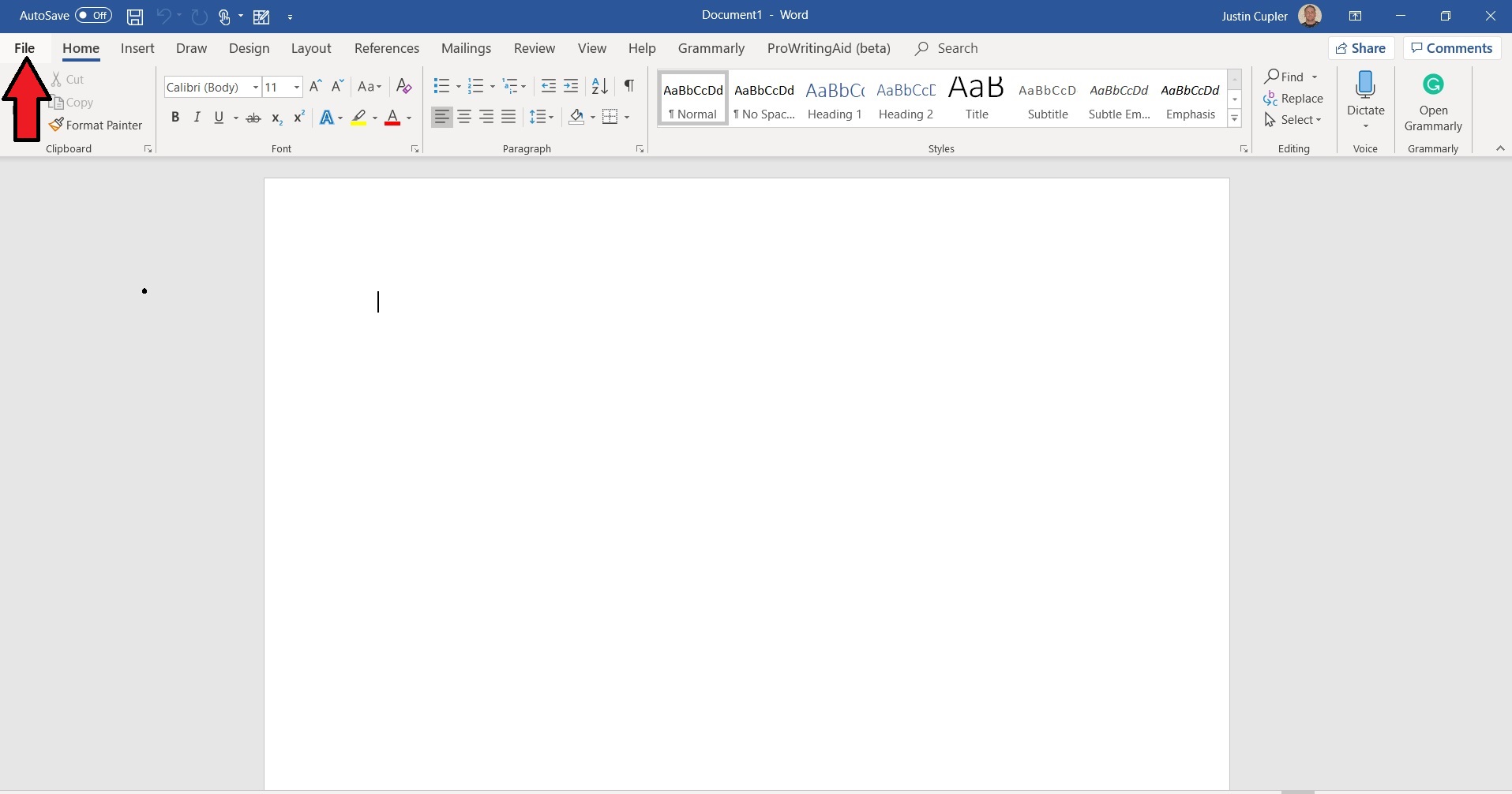Screen dimensions: 1512x794
Task: Sort paragraph text A to Z
Action: coord(600,86)
